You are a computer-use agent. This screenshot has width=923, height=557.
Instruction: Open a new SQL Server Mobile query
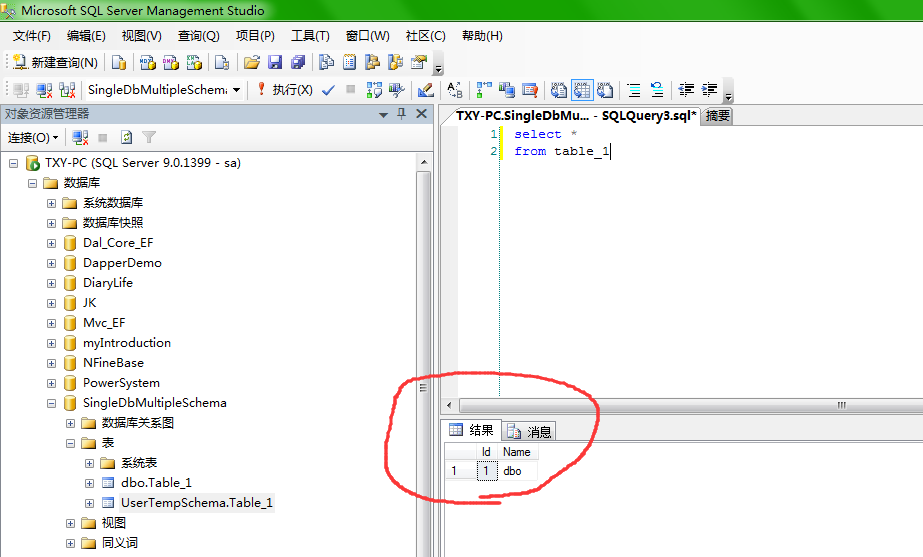[x=222, y=62]
